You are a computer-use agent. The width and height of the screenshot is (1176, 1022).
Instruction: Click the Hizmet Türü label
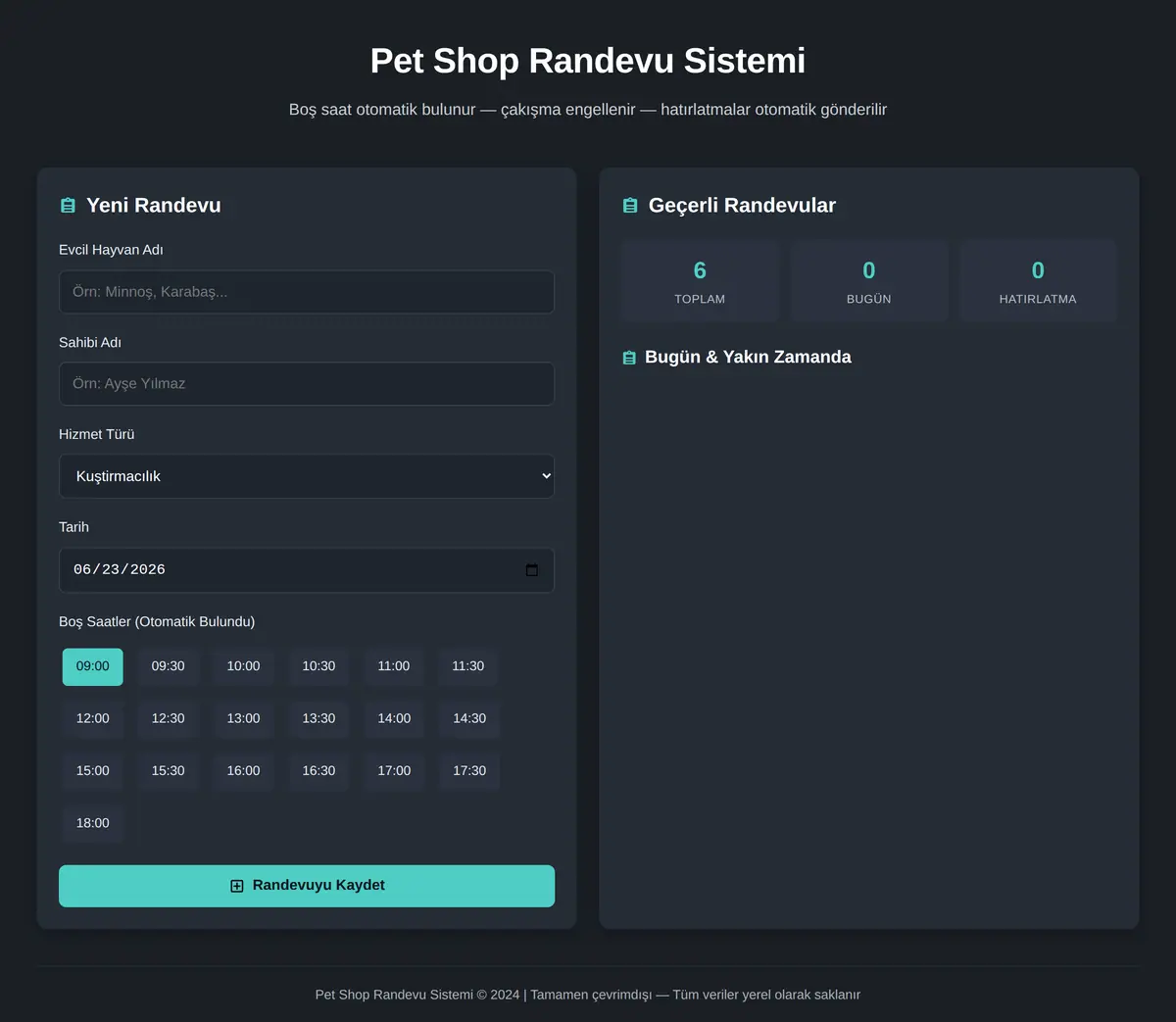[97, 435]
